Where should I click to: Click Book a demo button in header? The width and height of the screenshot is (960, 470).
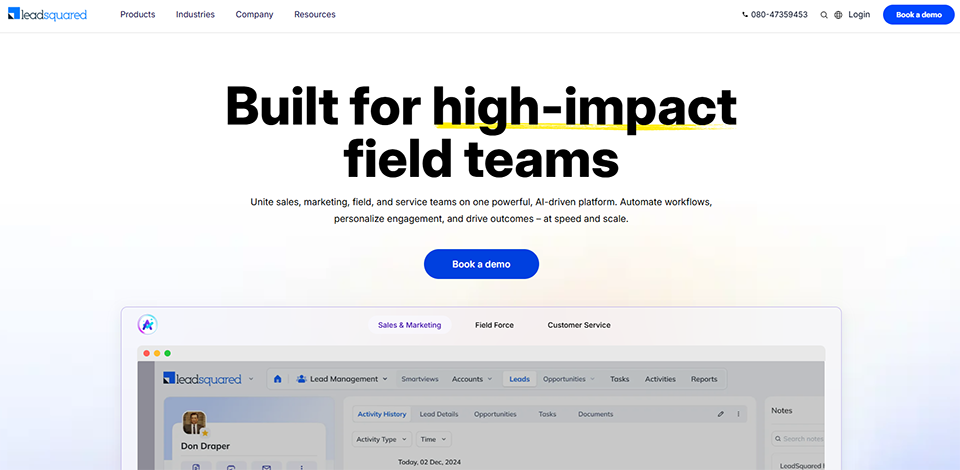918,15
